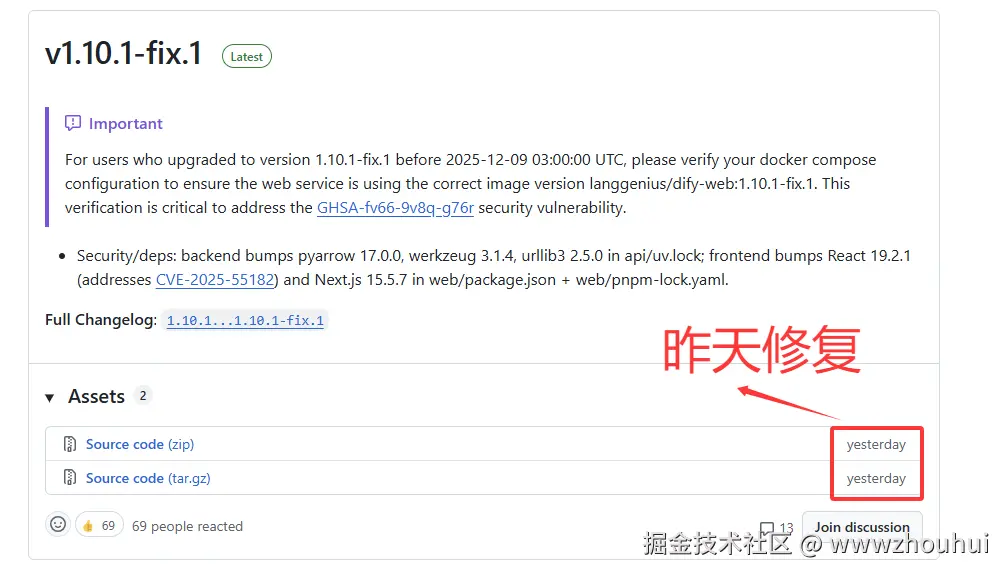Click the zip file icon beside Source code (zip)
Viewport: 1008px width, 576px height.
[x=70, y=444]
